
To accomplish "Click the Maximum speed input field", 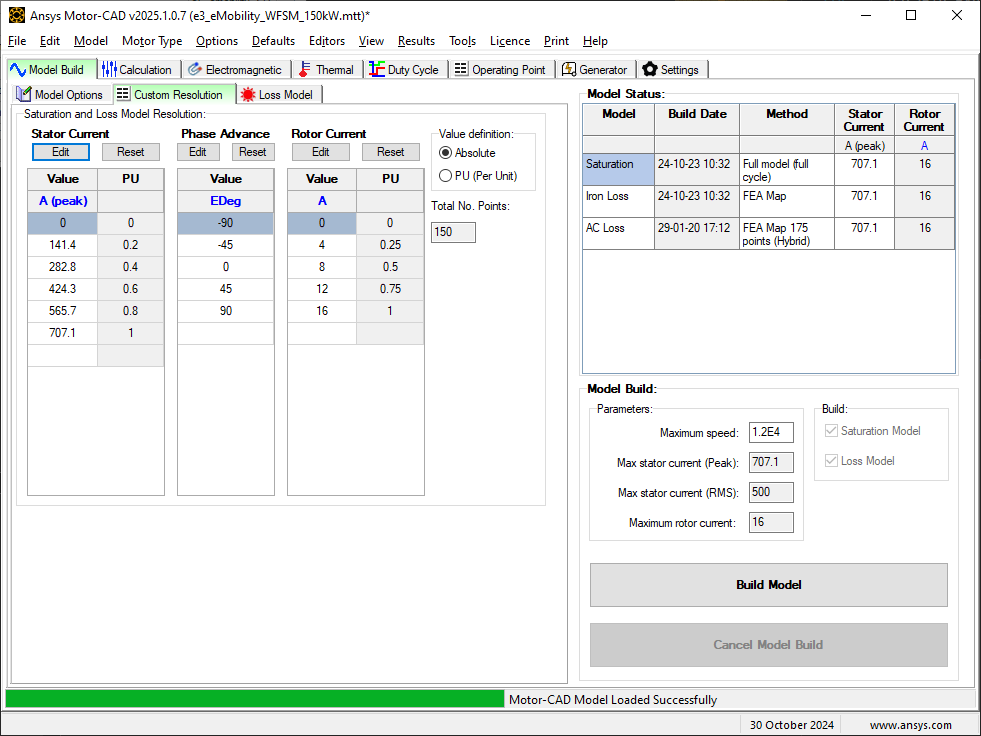I will 771,432.
